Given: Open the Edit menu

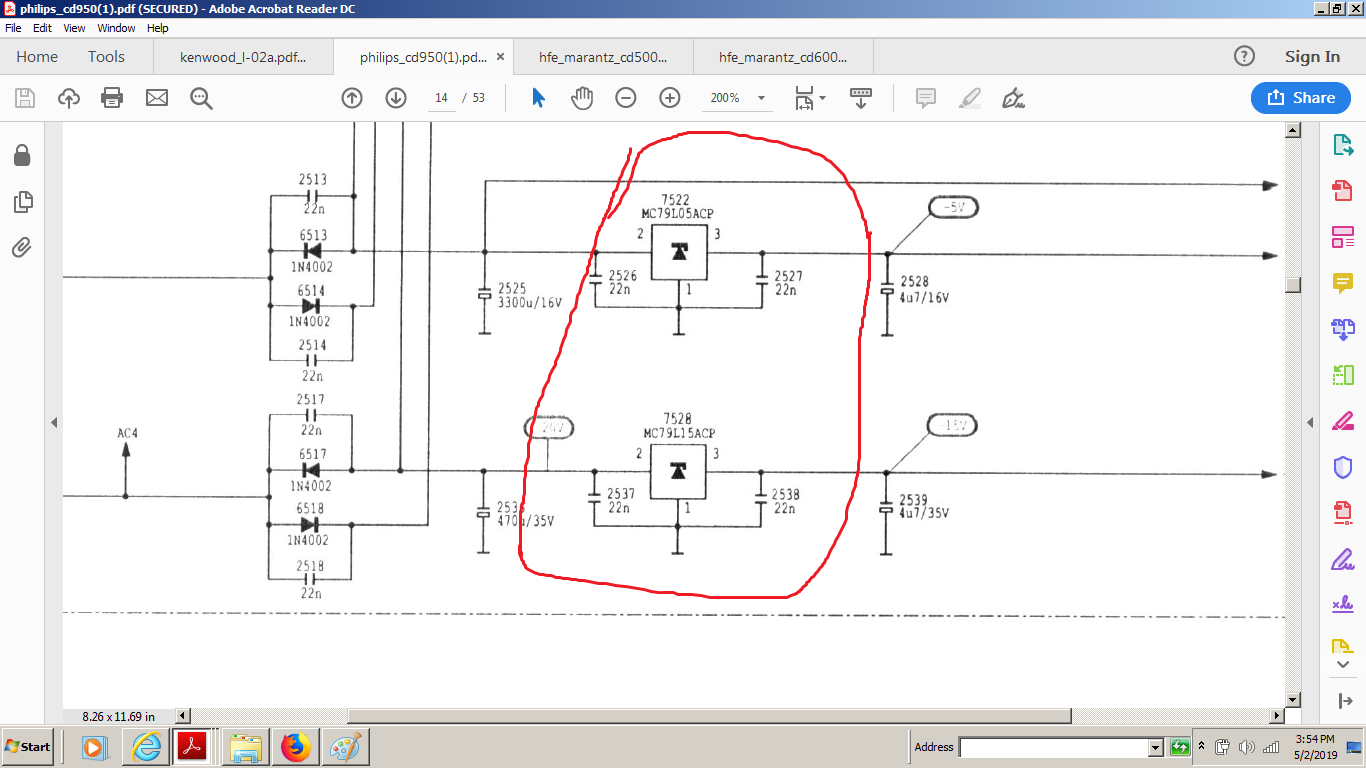Looking at the screenshot, I should point(42,28).
